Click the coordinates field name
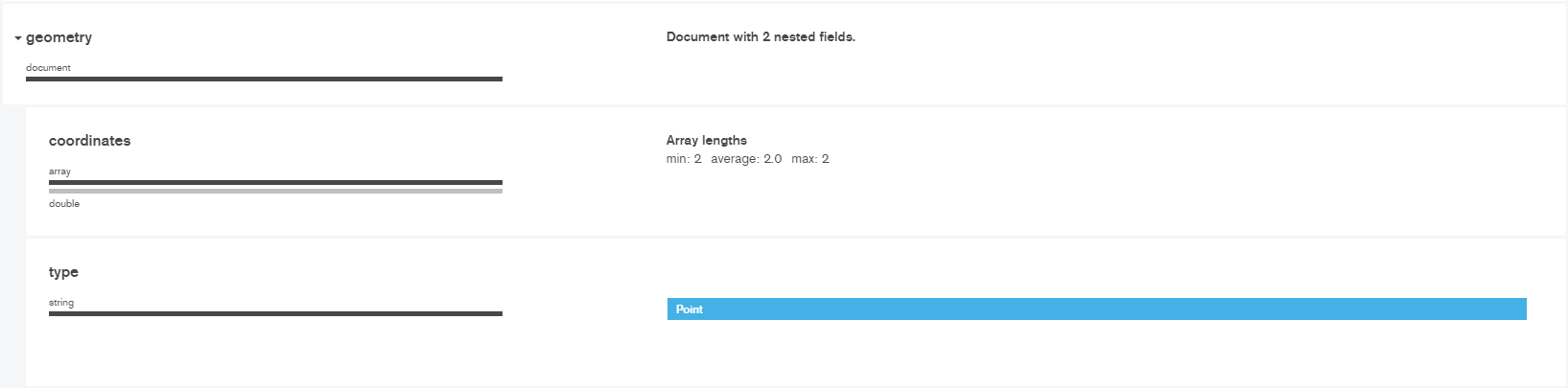The image size is (1568, 388). tap(90, 141)
